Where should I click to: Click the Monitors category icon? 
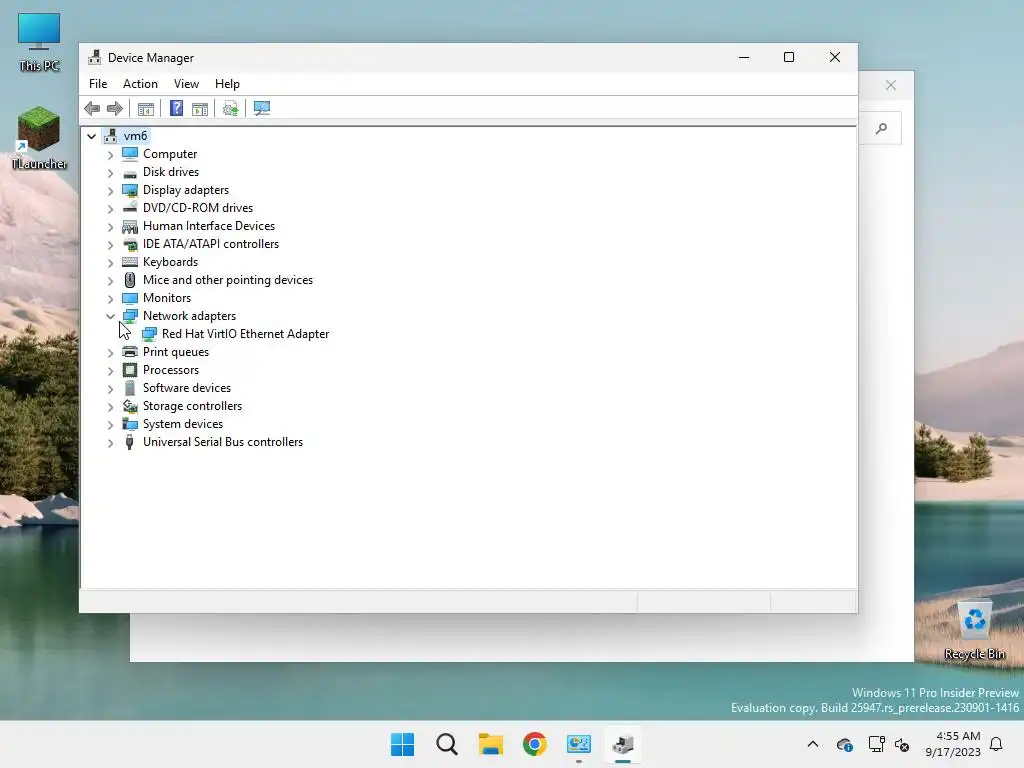[x=130, y=298]
